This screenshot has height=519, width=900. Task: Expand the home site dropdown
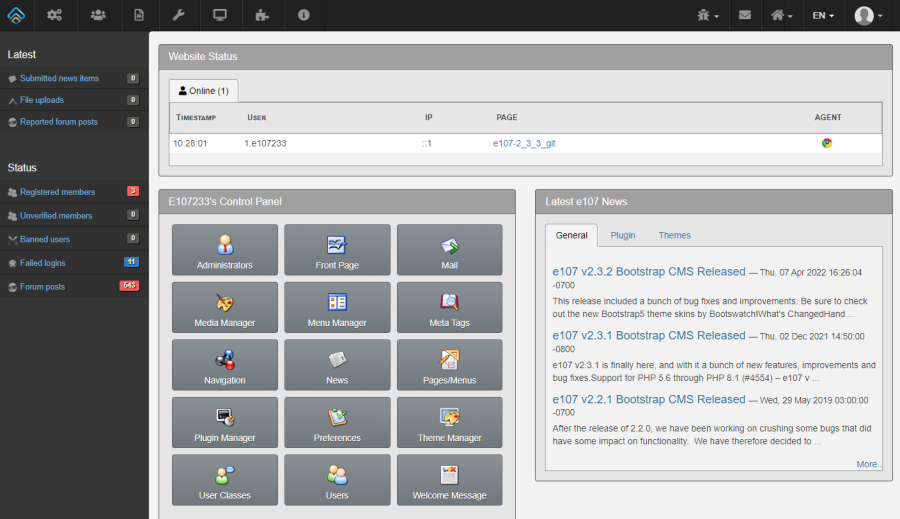tap(781, 16)
